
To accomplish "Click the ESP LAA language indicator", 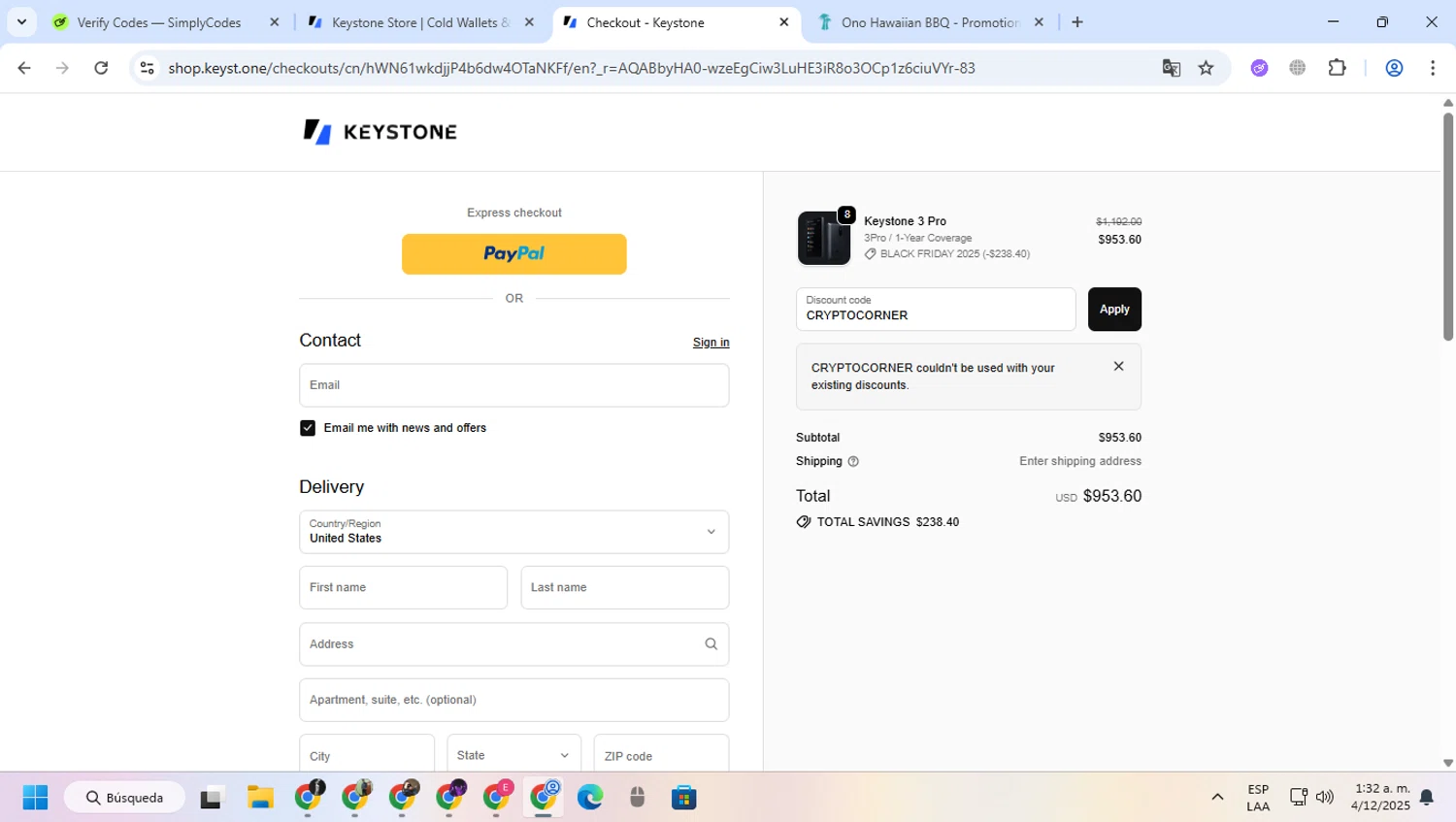I will pos(1258,798).
